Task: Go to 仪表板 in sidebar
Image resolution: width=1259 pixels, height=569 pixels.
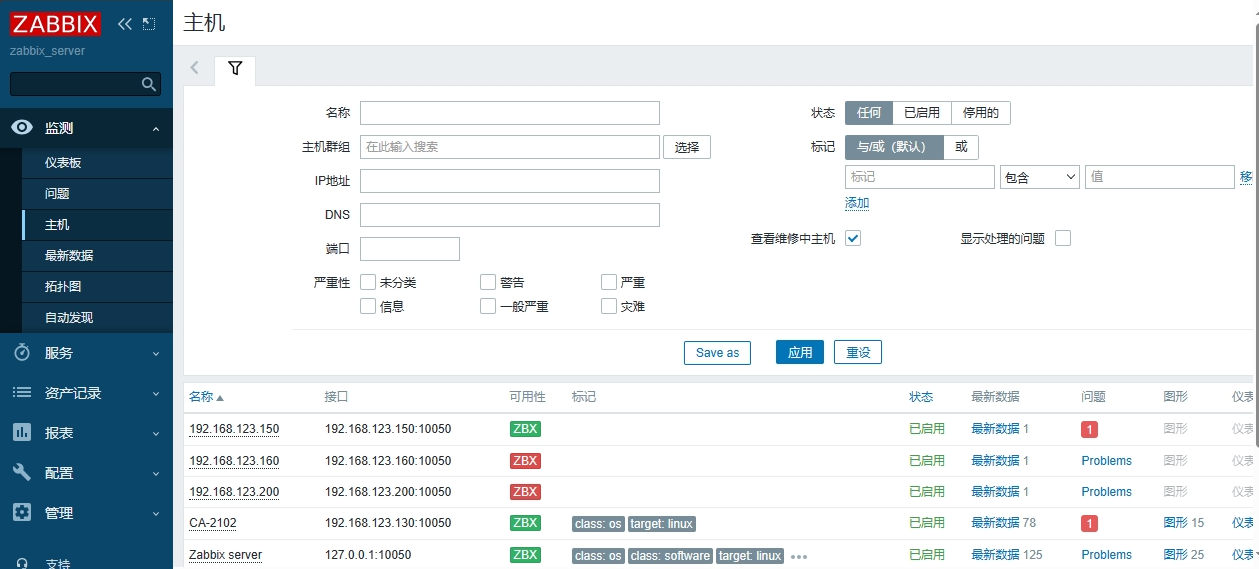Action: pos(63,163)
